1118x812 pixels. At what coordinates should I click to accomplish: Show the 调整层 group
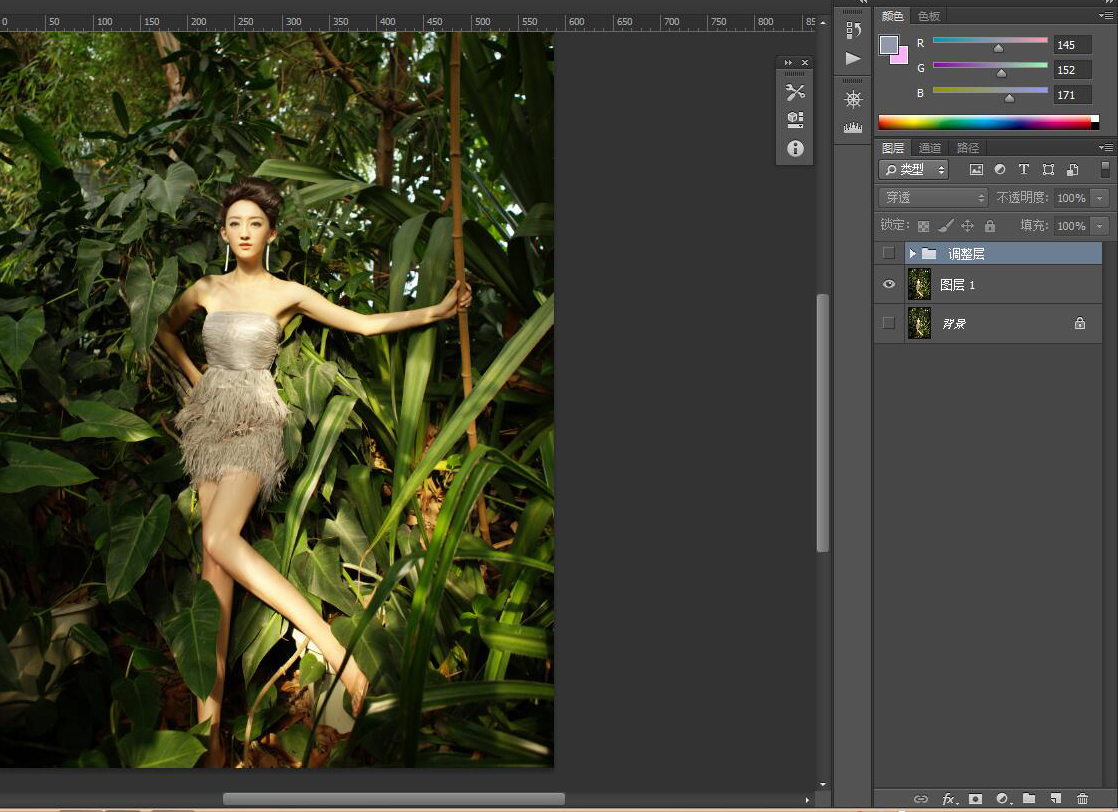(889, 253)
